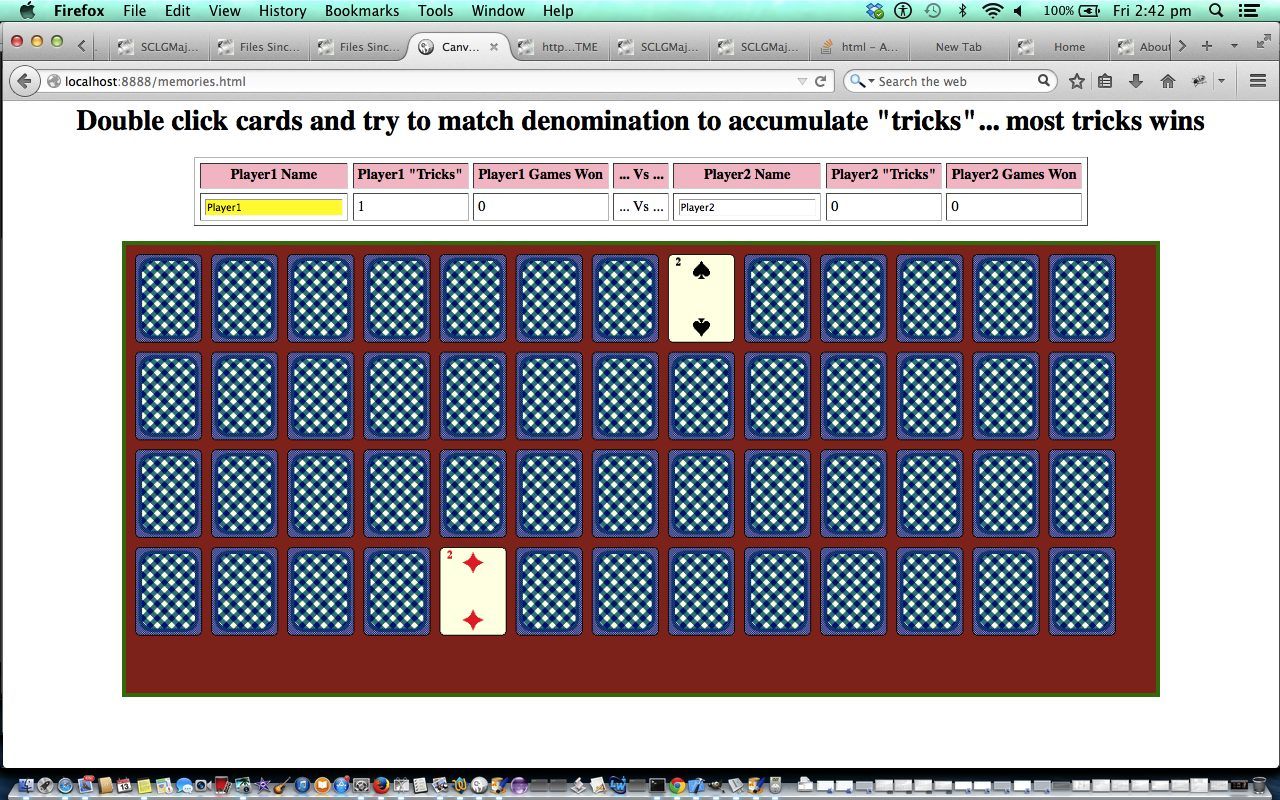This screenshot has width=1280, height=800.
Task: Click the Player1 name field
Action: [x=273, y=207]
